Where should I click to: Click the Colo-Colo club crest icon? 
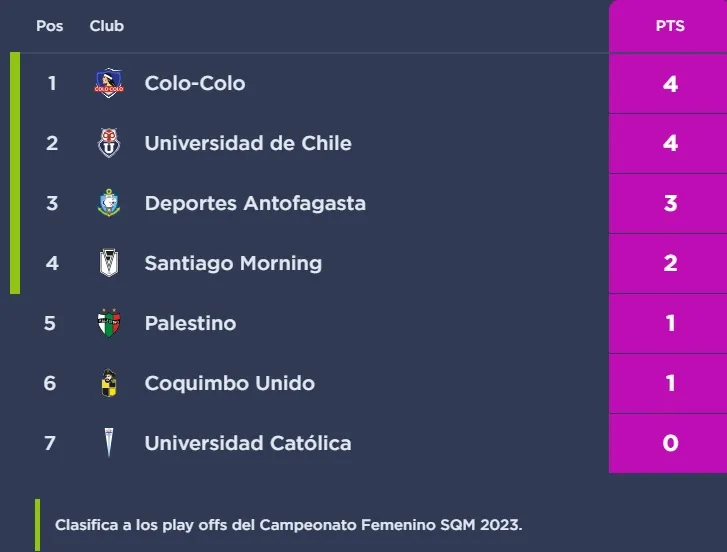click(x=108, y=83)
